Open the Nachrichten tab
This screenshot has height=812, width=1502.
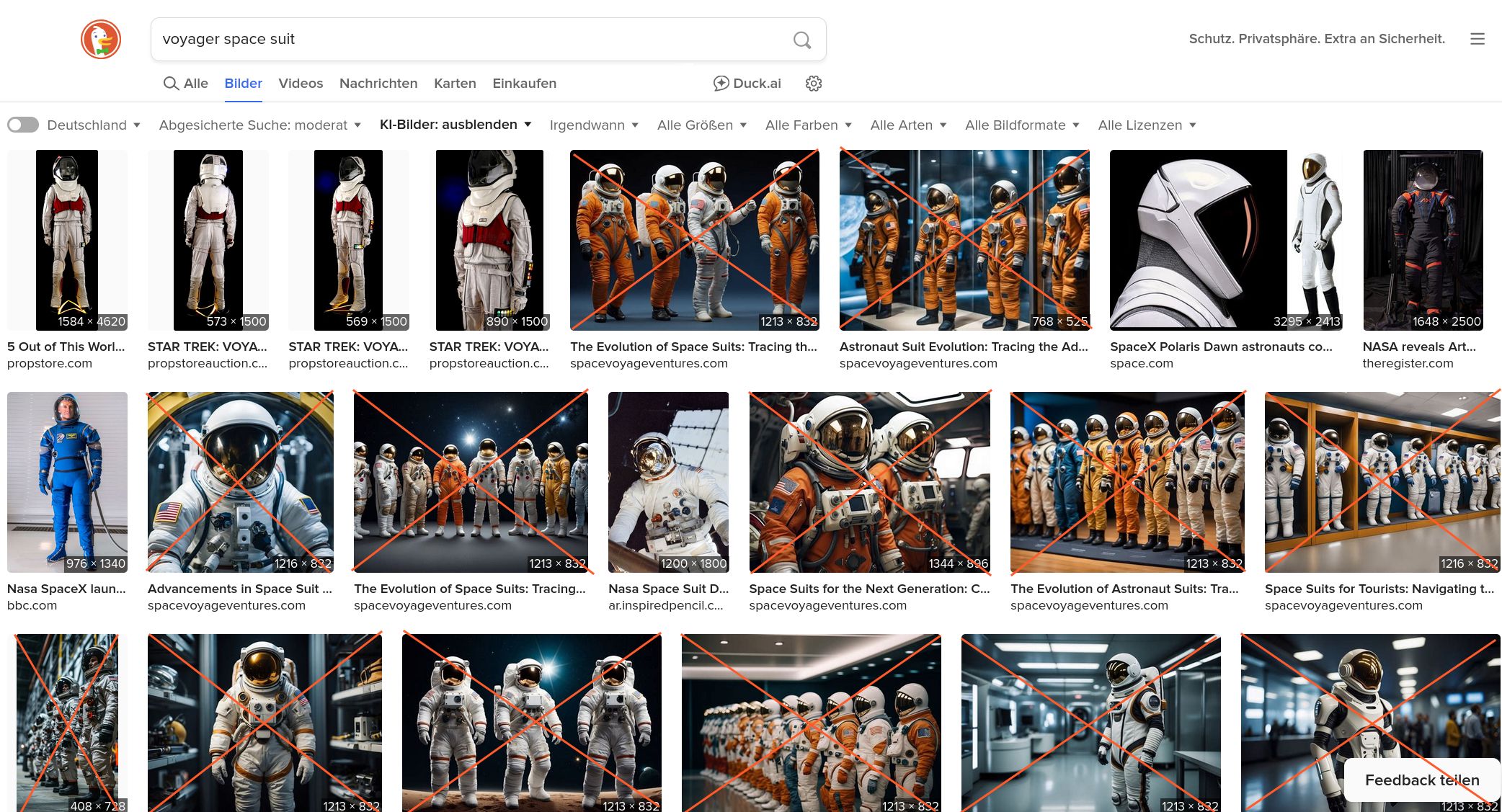pos(378,84)
